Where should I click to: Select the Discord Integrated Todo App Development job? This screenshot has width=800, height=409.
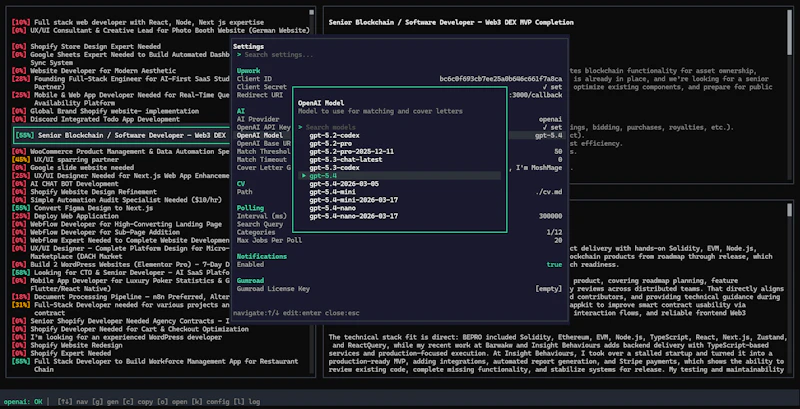pos(95,119)
